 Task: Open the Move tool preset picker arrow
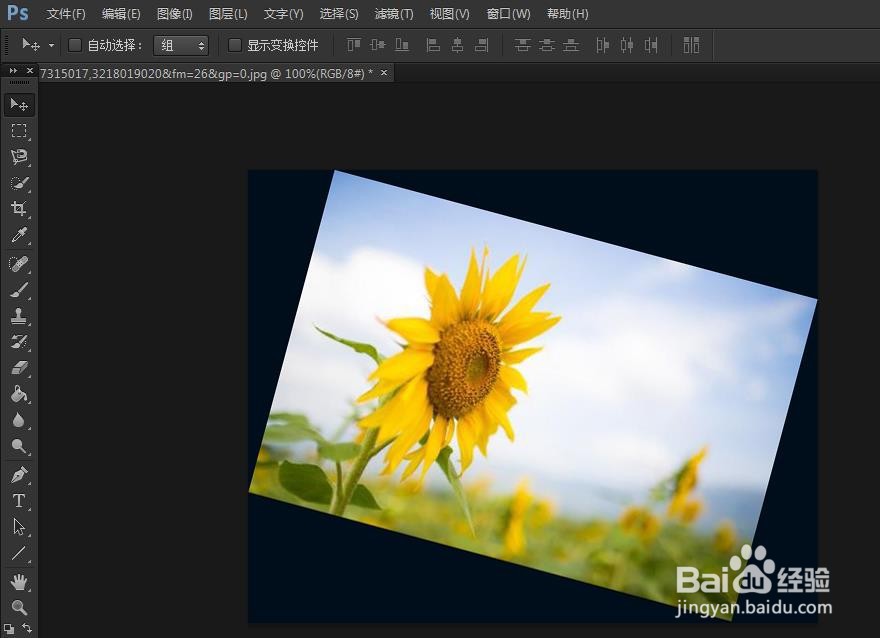click(51, 45)
